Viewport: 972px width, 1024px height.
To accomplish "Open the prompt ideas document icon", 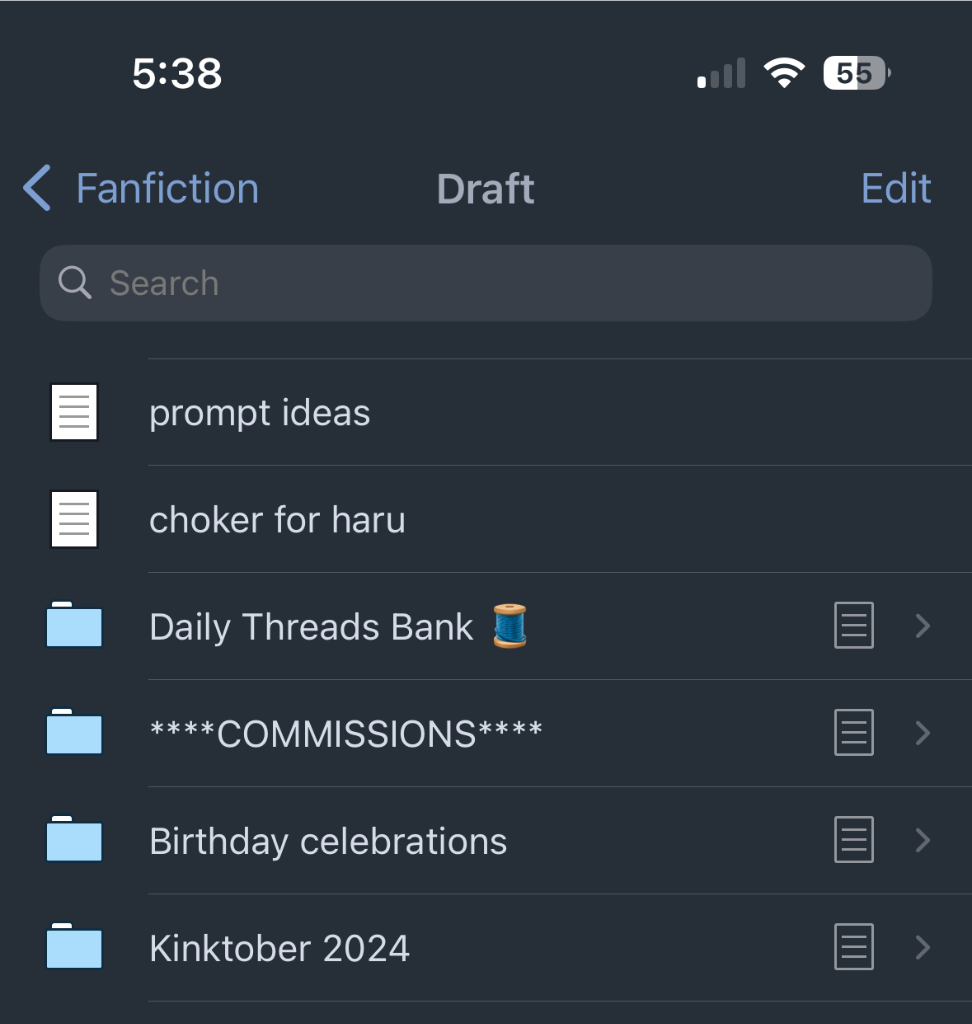I will (74, 412).
